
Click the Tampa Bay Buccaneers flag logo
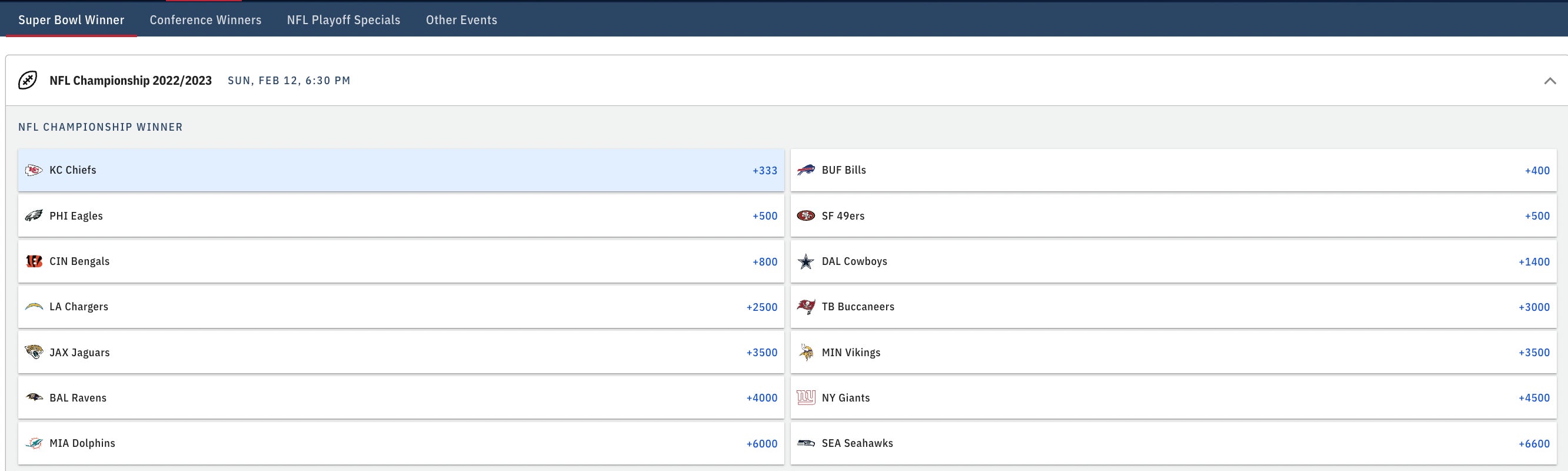805,307
